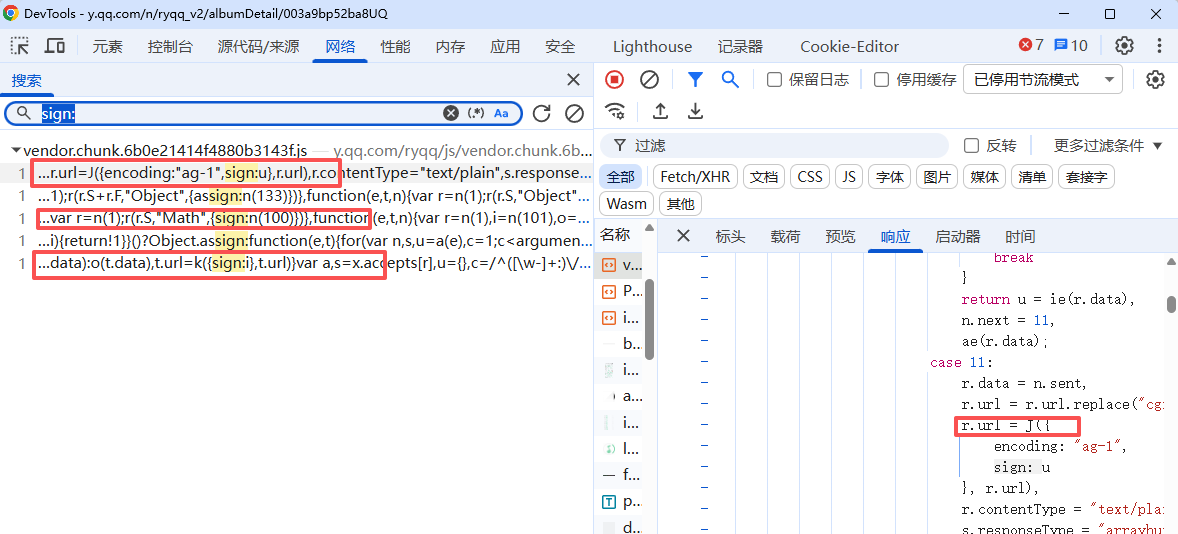This screenshot has width=1178, height=534.
Task: Open the Lighthouse tab
Action: coord(652,47)
